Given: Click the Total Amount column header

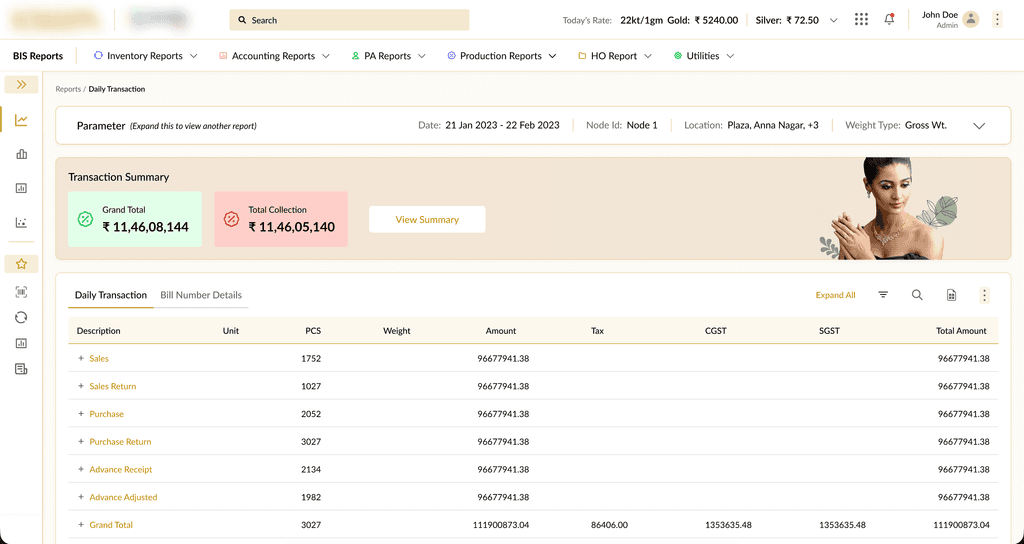Looking at the screenshot, I should tap(961, 331).
